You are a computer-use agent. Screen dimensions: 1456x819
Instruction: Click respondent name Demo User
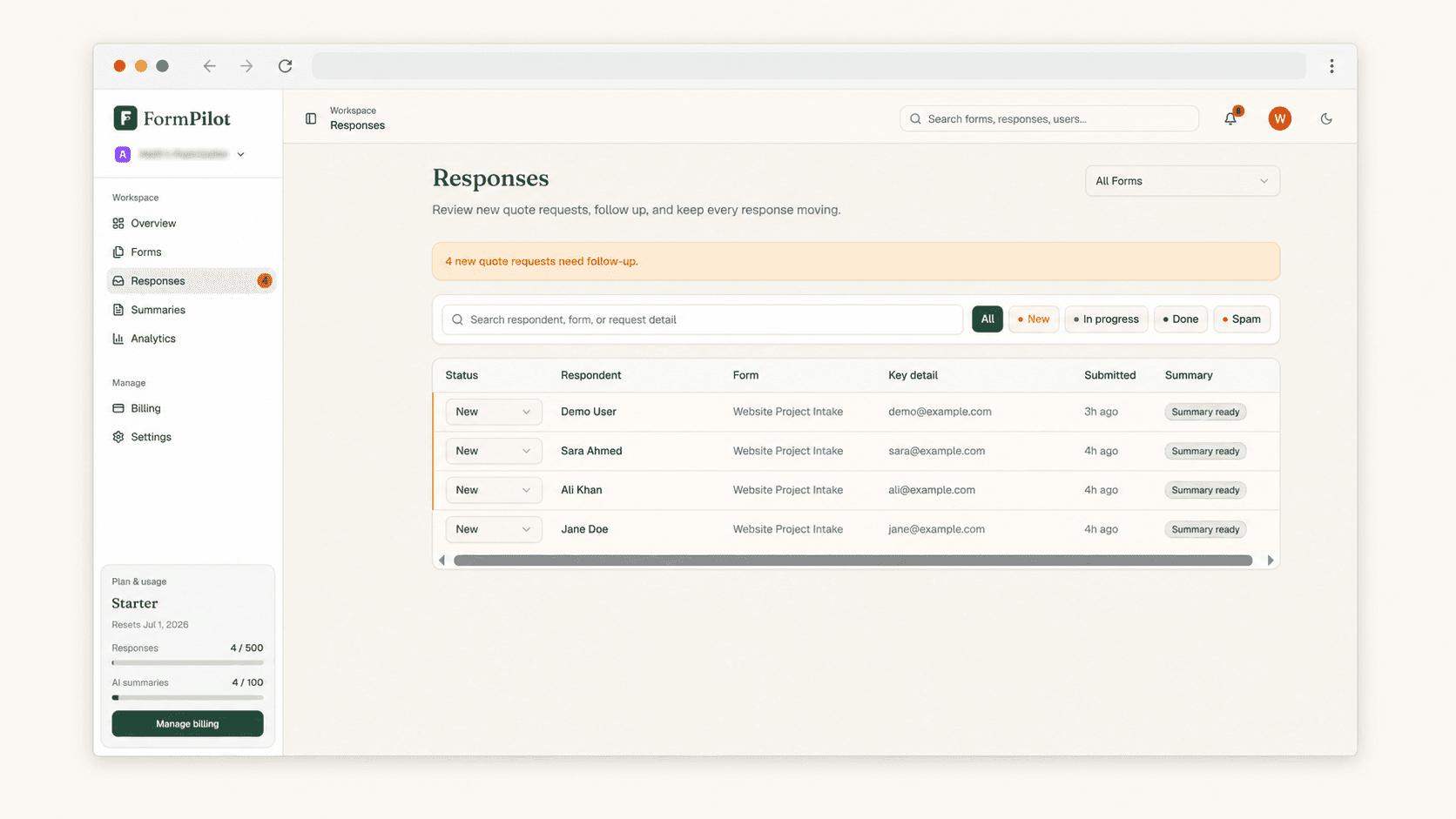(x=589, y=412)
